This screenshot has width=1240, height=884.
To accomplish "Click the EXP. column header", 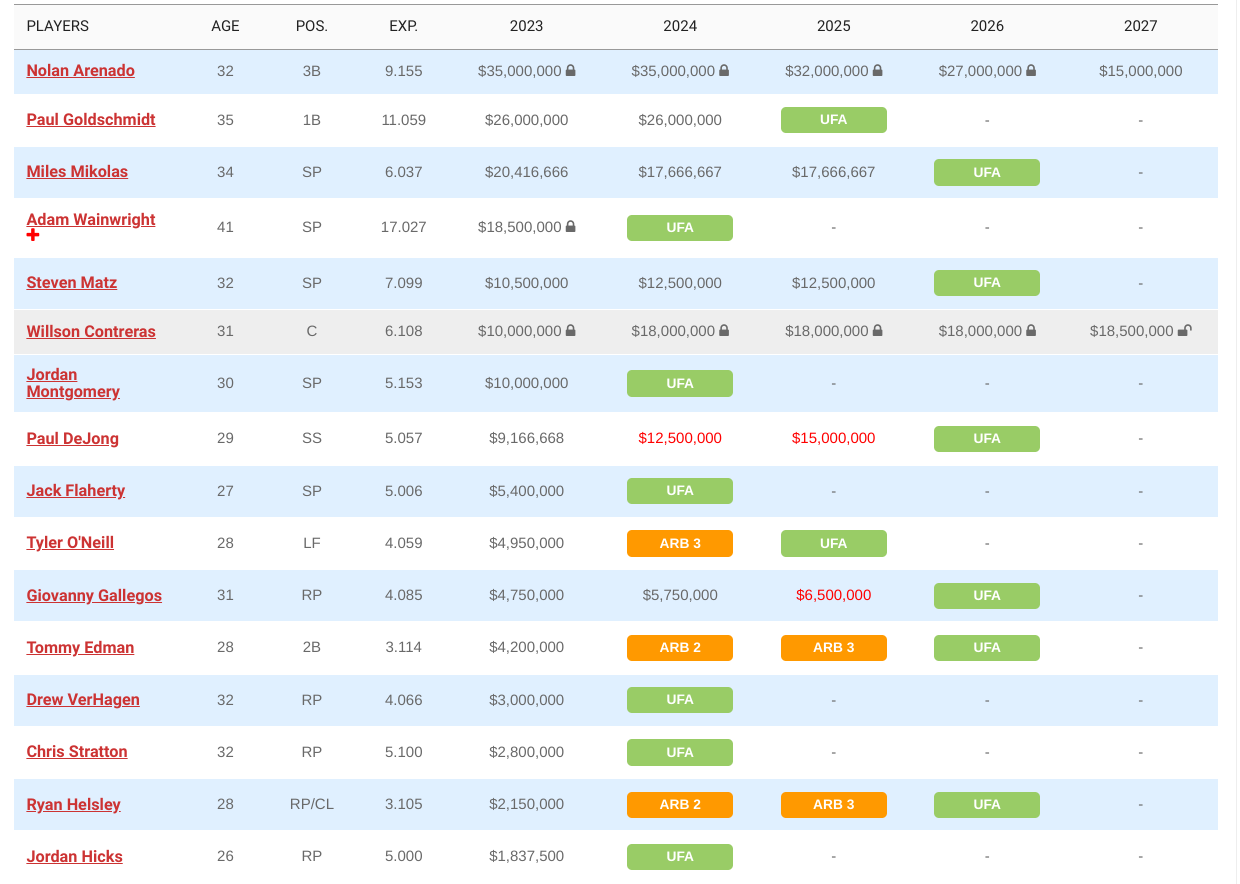I will (404, 26).
